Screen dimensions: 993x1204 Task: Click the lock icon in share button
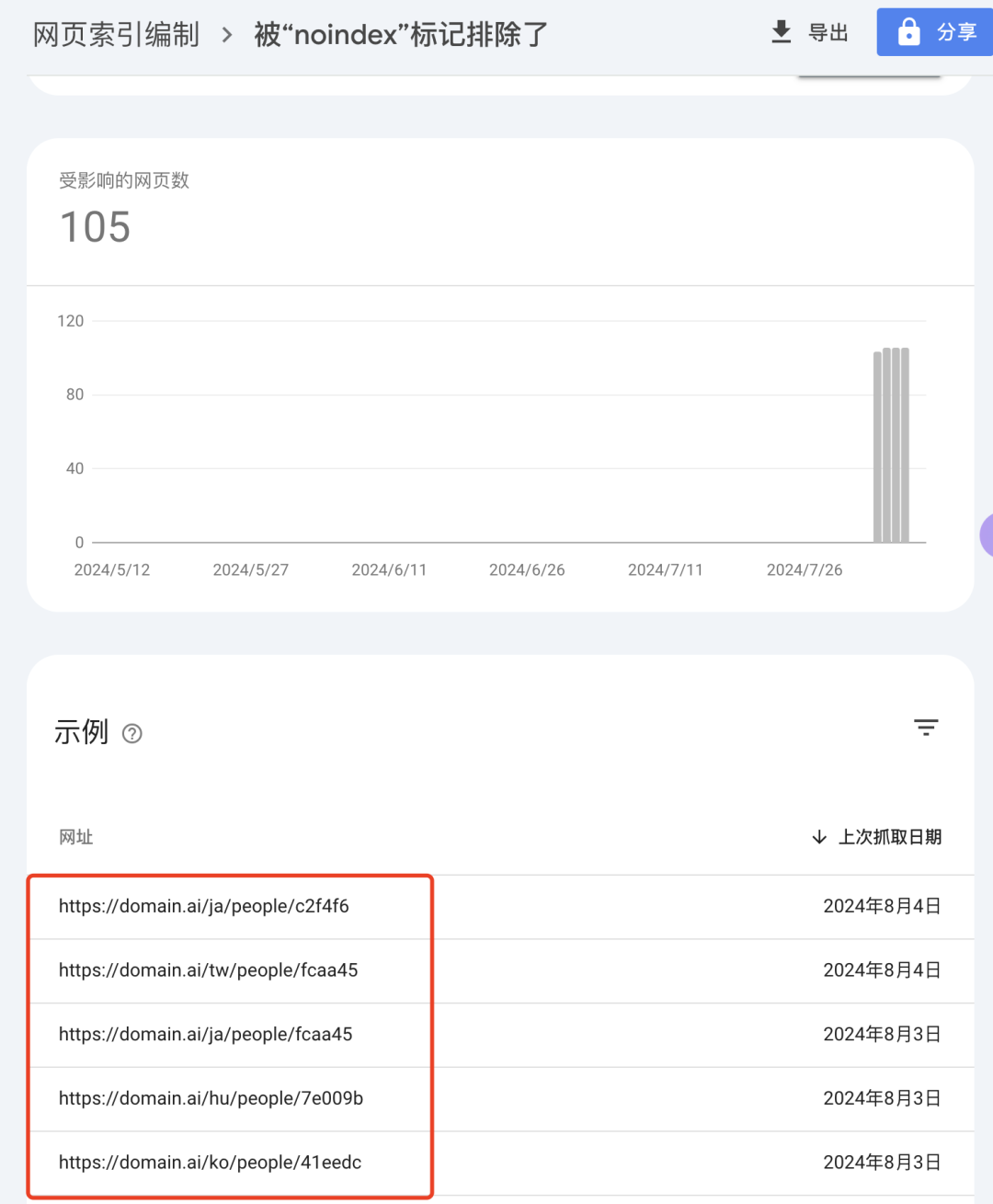click(x=908, y=32)
